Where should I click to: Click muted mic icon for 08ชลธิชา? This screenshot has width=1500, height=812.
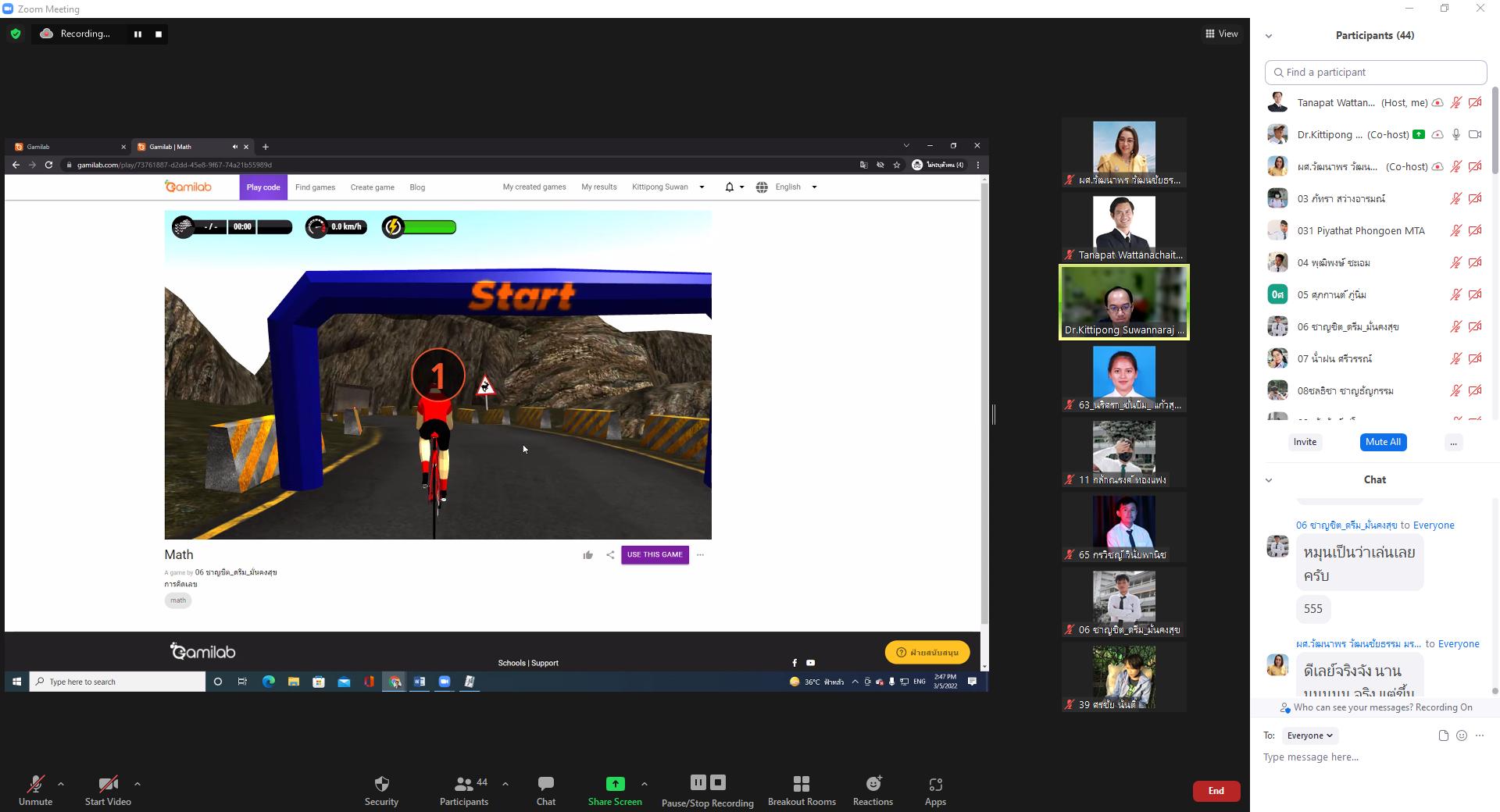(x=1456, y=390)
